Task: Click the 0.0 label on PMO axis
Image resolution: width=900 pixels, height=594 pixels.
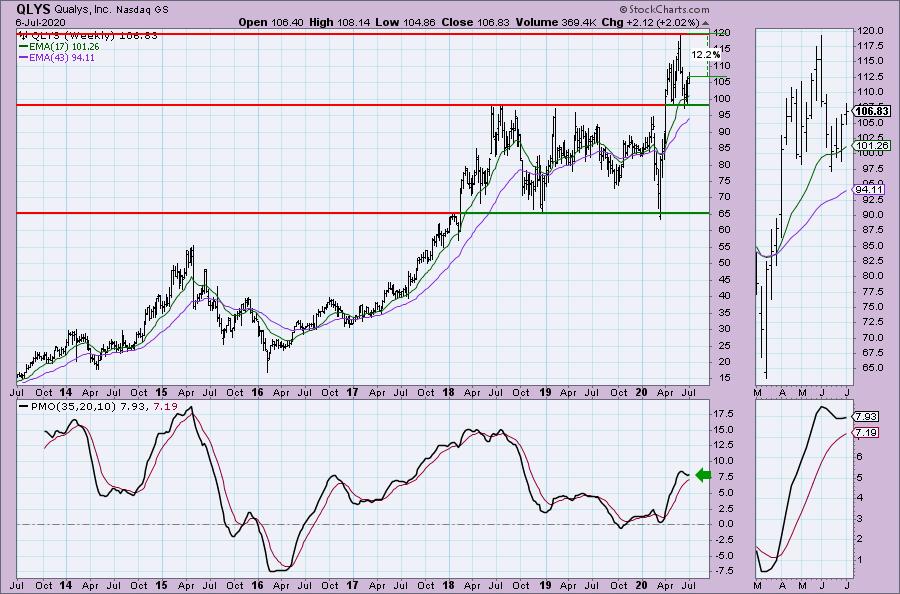Action: point(725,524)
